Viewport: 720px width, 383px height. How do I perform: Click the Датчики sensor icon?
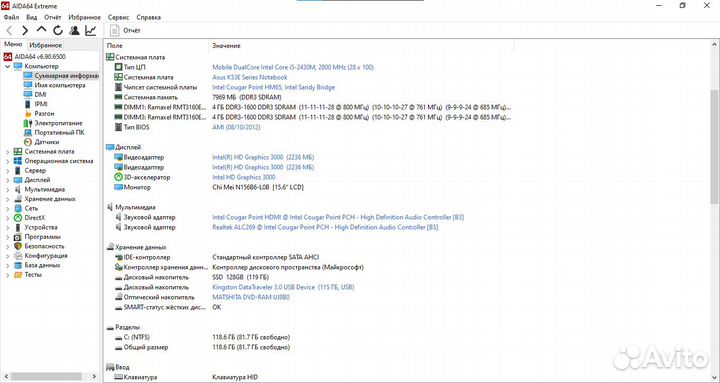(28, 142)
